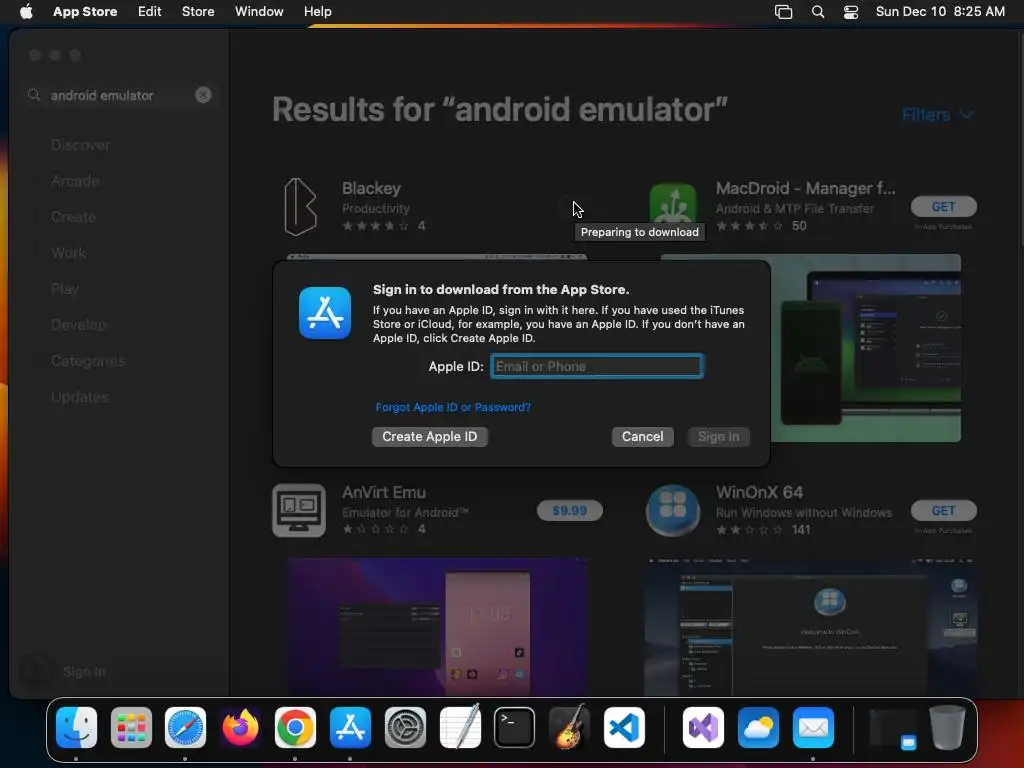Open Finder from the Dock
Image resolution: width=1024 pixels, height=768 pixels.
point(76,727)
